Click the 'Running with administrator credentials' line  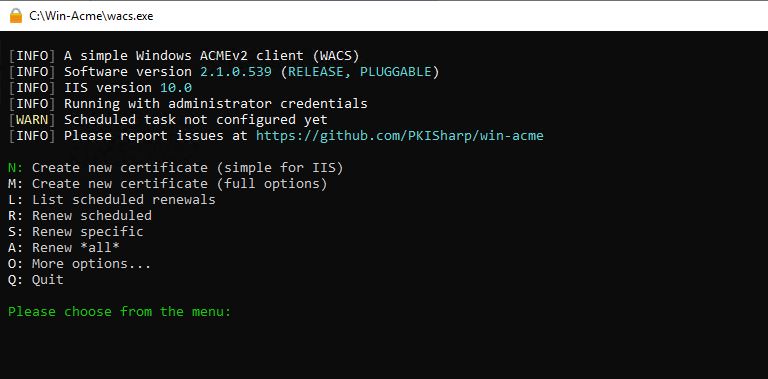[x=216, y=104]
